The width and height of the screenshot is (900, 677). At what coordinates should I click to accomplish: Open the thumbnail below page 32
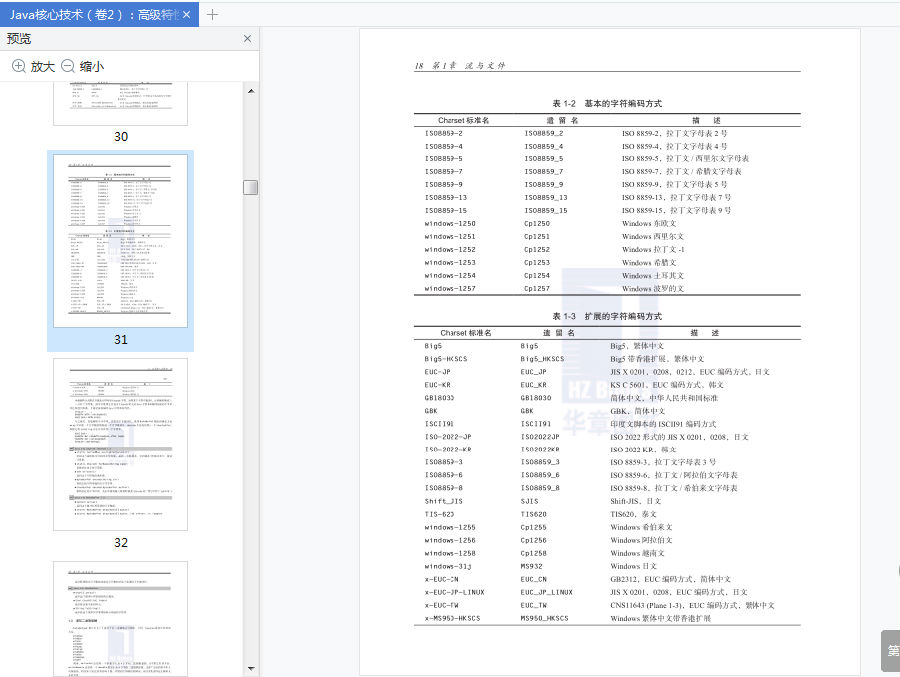(x=121, y=619)
